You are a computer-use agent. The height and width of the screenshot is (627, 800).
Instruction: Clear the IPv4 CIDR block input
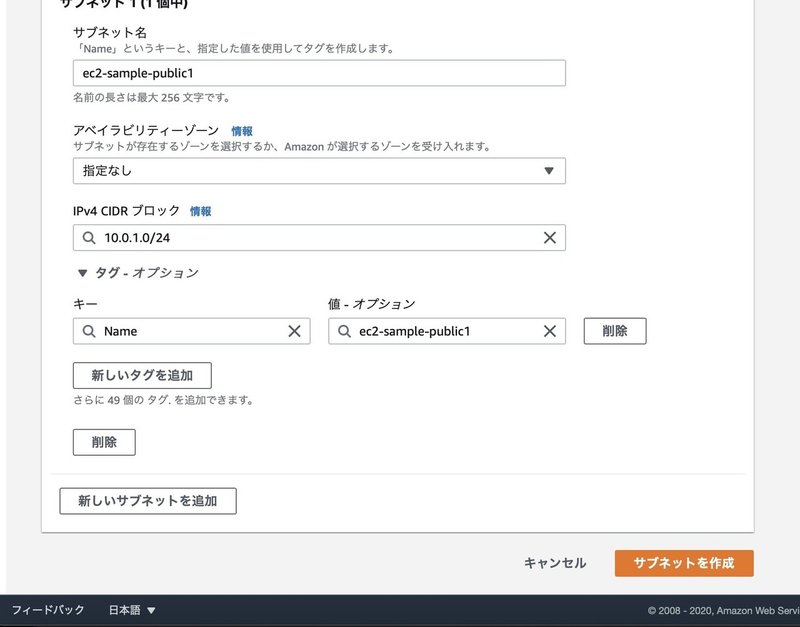[551, 237]
